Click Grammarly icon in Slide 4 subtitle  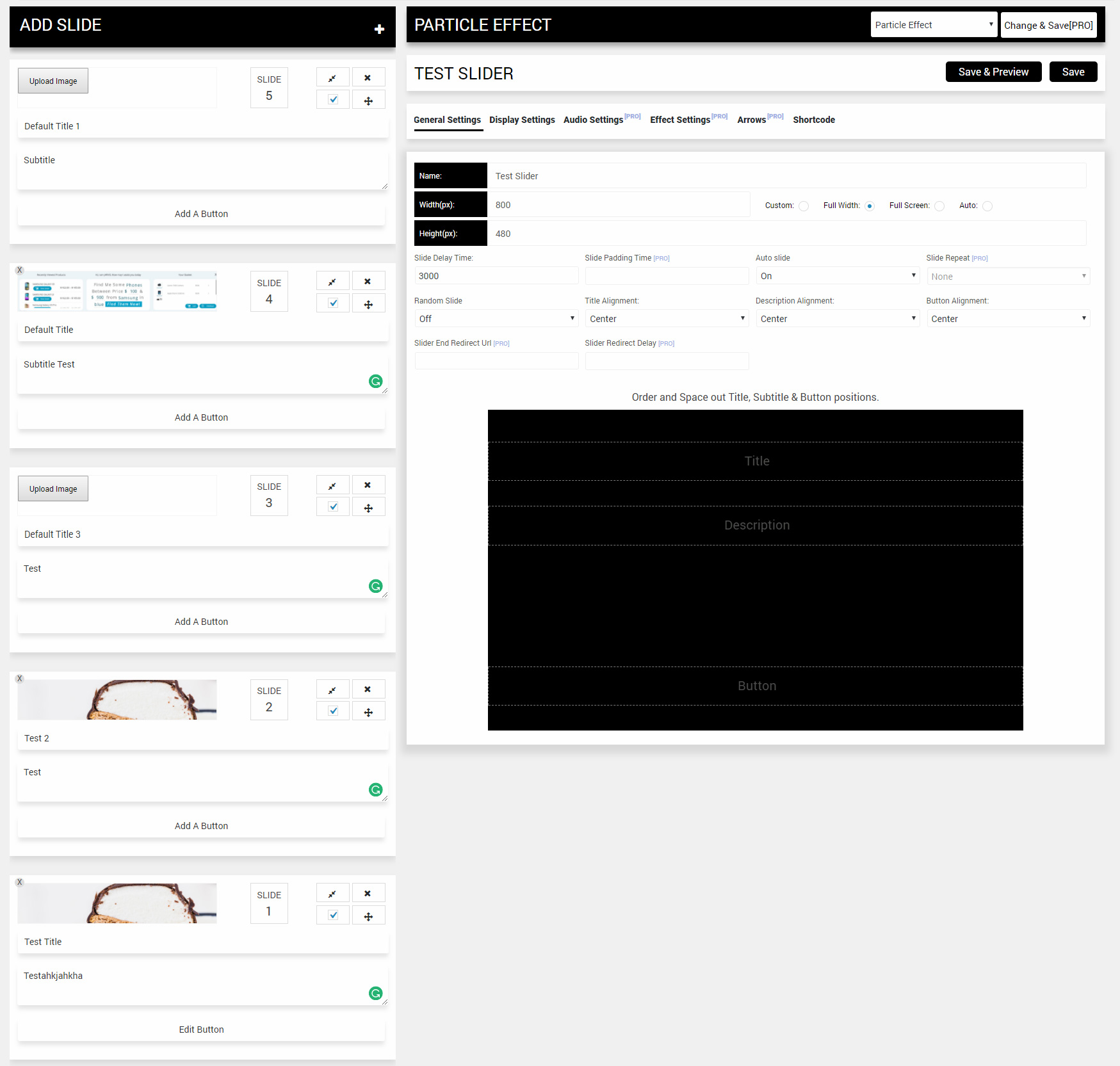pos(376,382)
